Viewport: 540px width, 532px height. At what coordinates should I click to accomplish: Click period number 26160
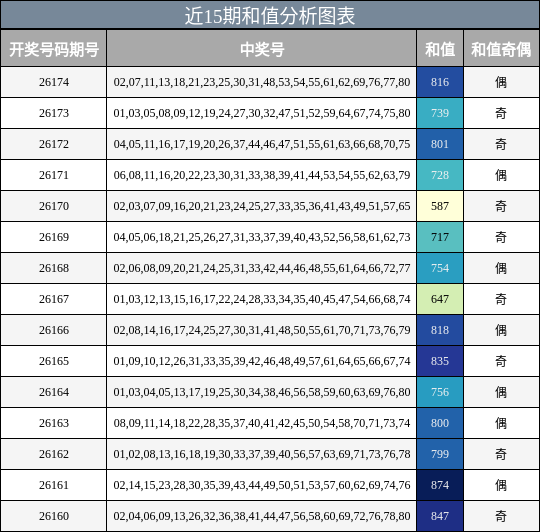point(54,516)
